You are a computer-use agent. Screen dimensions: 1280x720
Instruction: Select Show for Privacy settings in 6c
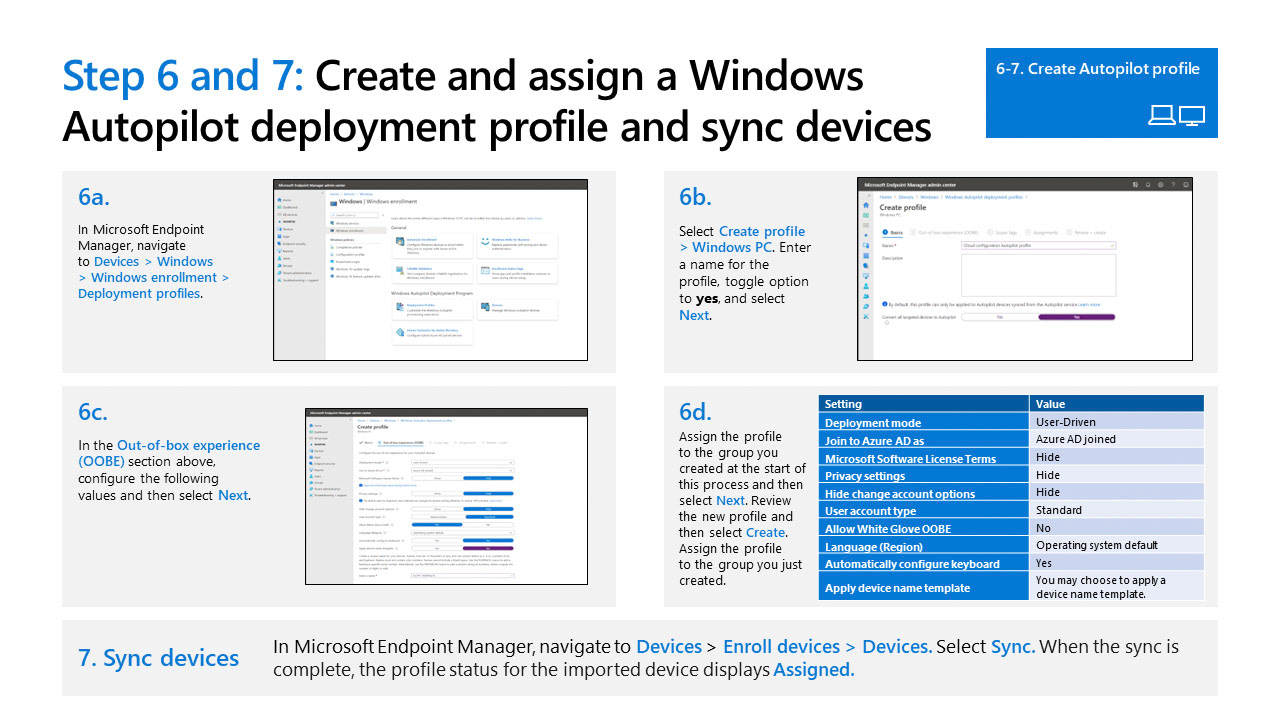pos(437,494)
